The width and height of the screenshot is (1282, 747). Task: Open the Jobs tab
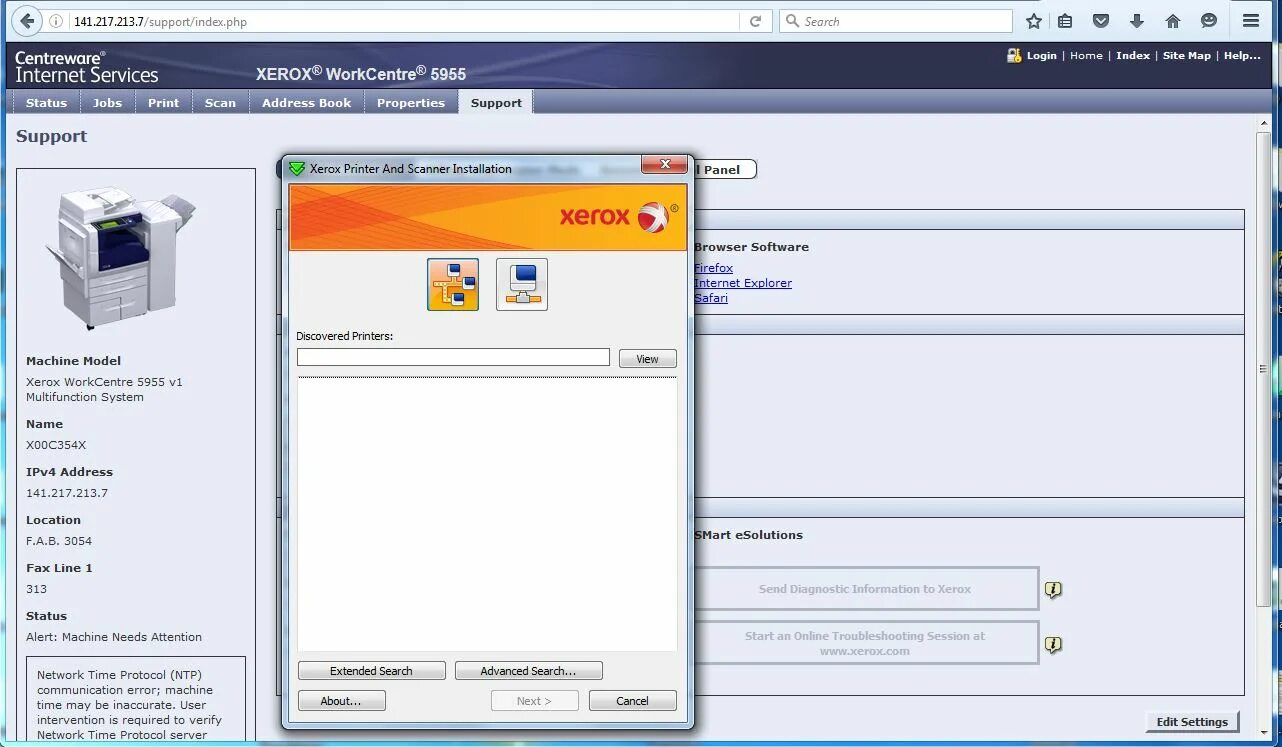(x=107, y=102)
